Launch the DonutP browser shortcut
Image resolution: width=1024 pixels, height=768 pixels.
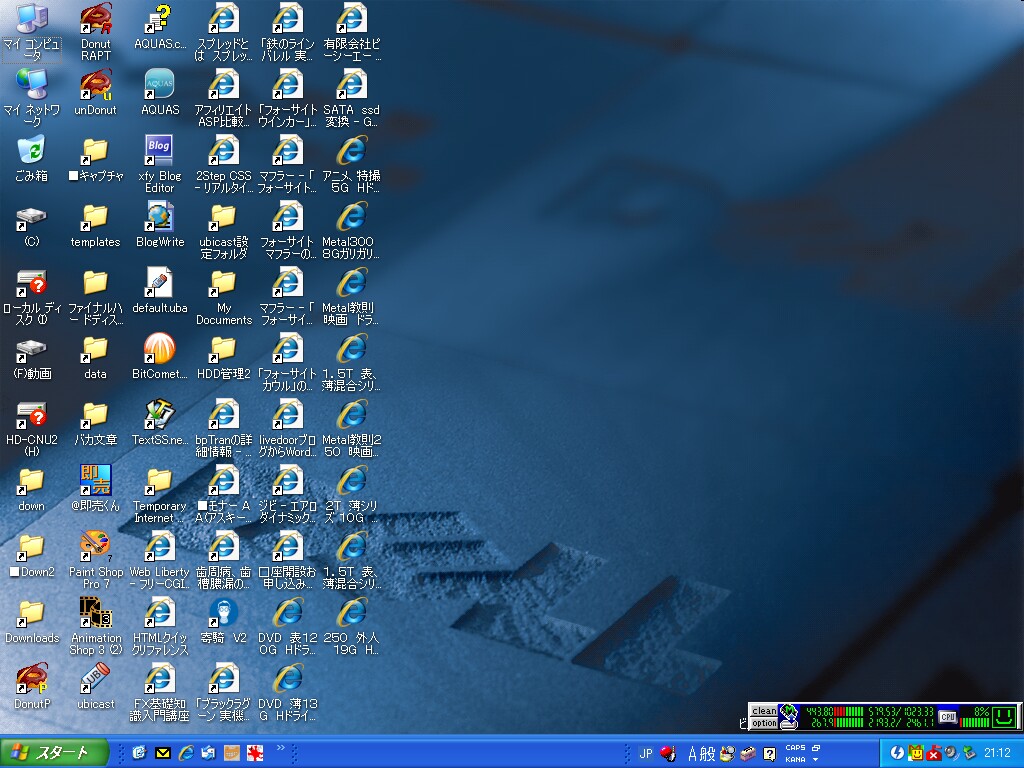coord(31,686)
